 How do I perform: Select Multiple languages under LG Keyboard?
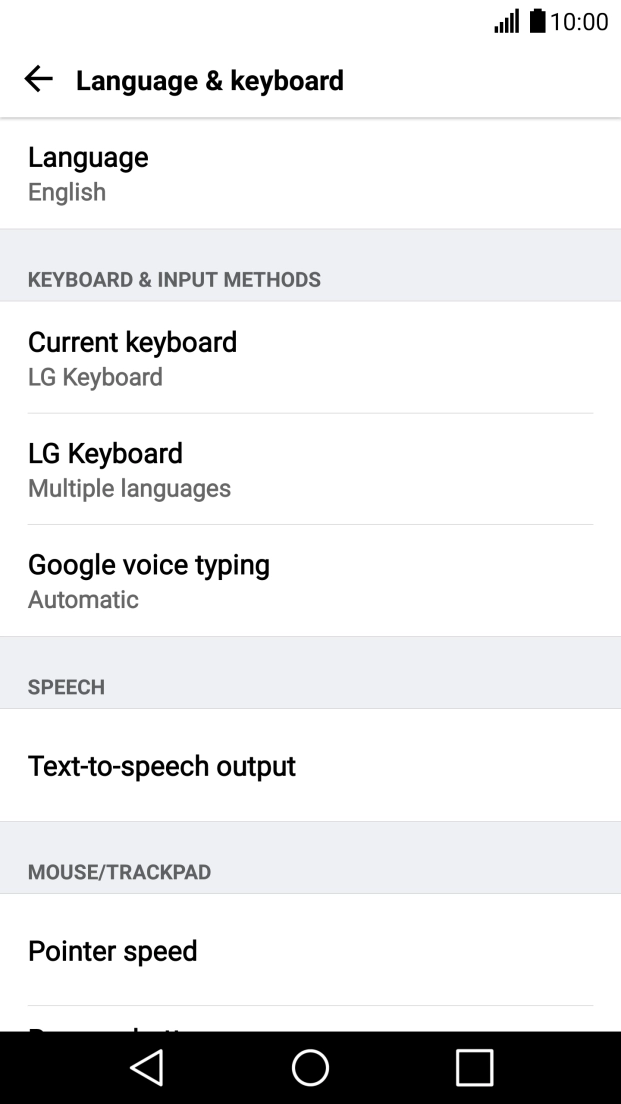click(x=130, y=488)
